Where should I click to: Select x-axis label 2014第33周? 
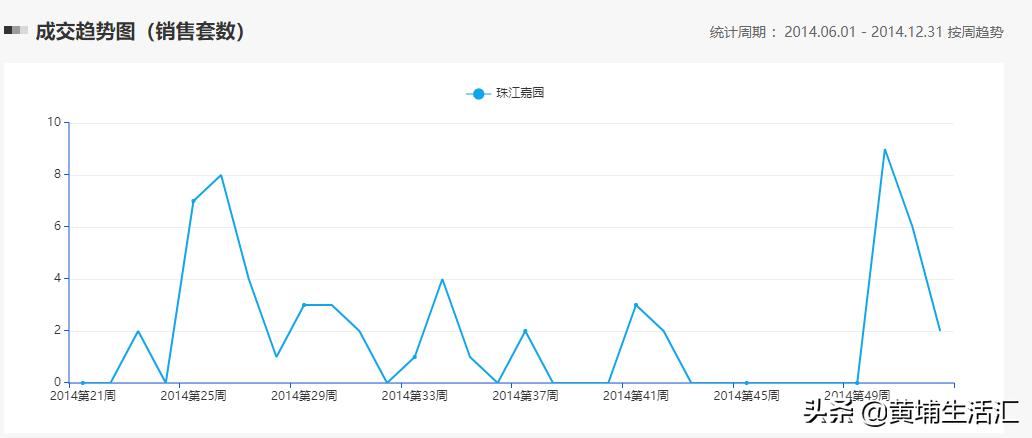415,396
